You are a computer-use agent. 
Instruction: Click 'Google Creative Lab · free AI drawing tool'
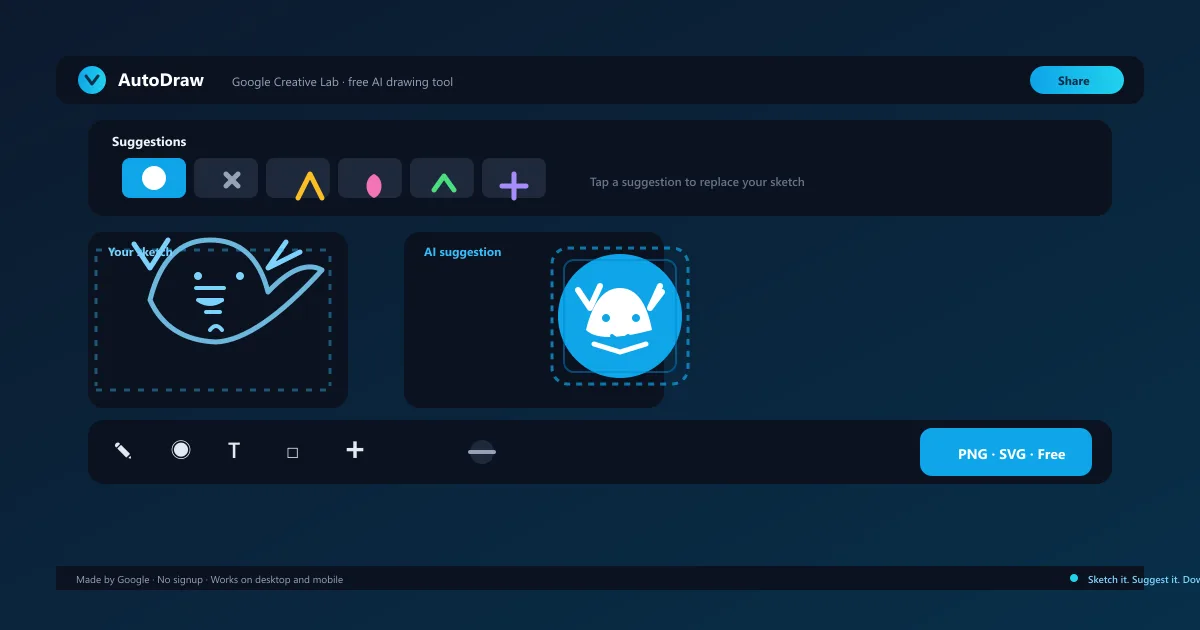click(x=342, y=82)
